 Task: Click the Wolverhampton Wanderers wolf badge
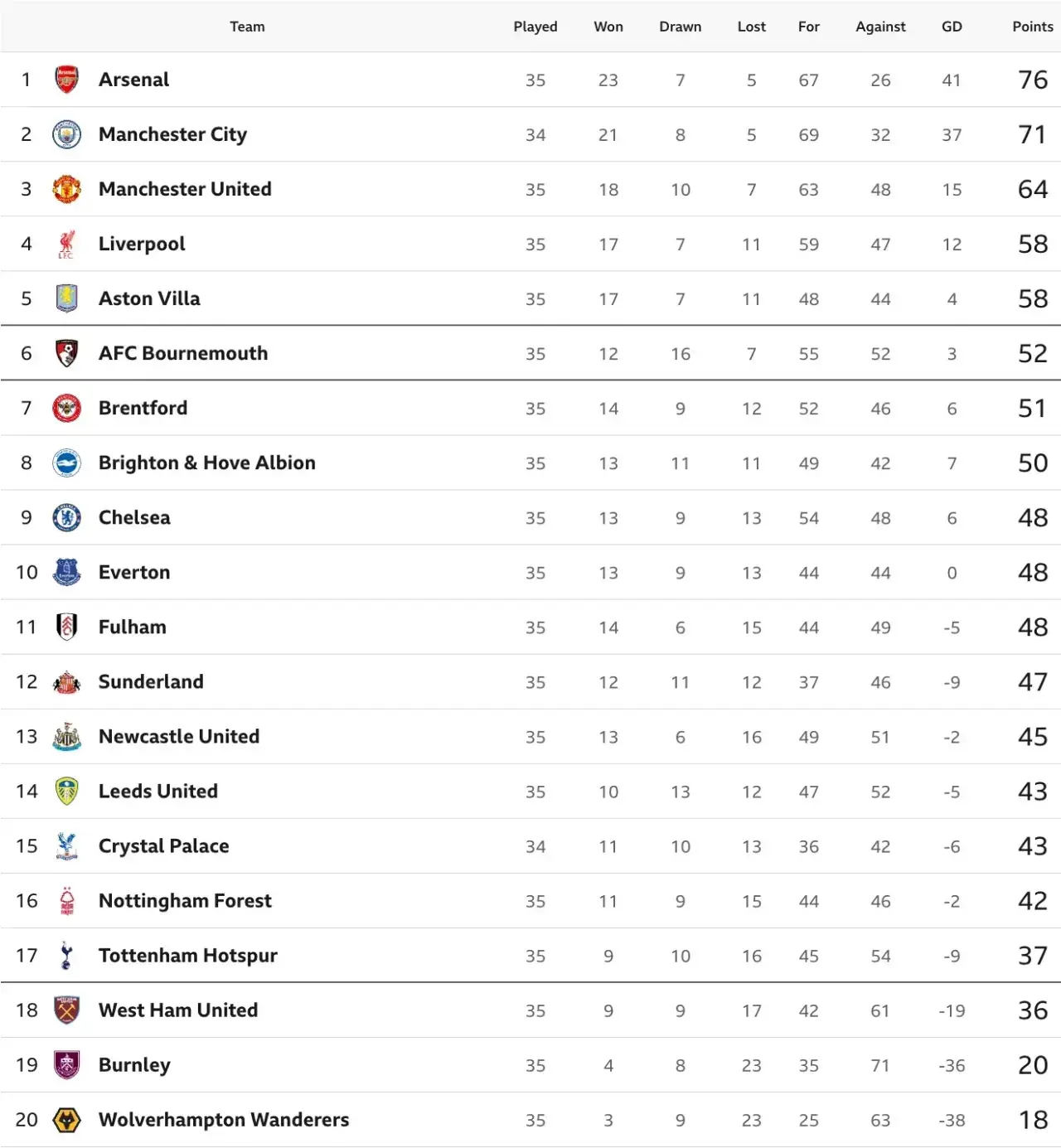pyautogui.click(x=66, y=1120)
